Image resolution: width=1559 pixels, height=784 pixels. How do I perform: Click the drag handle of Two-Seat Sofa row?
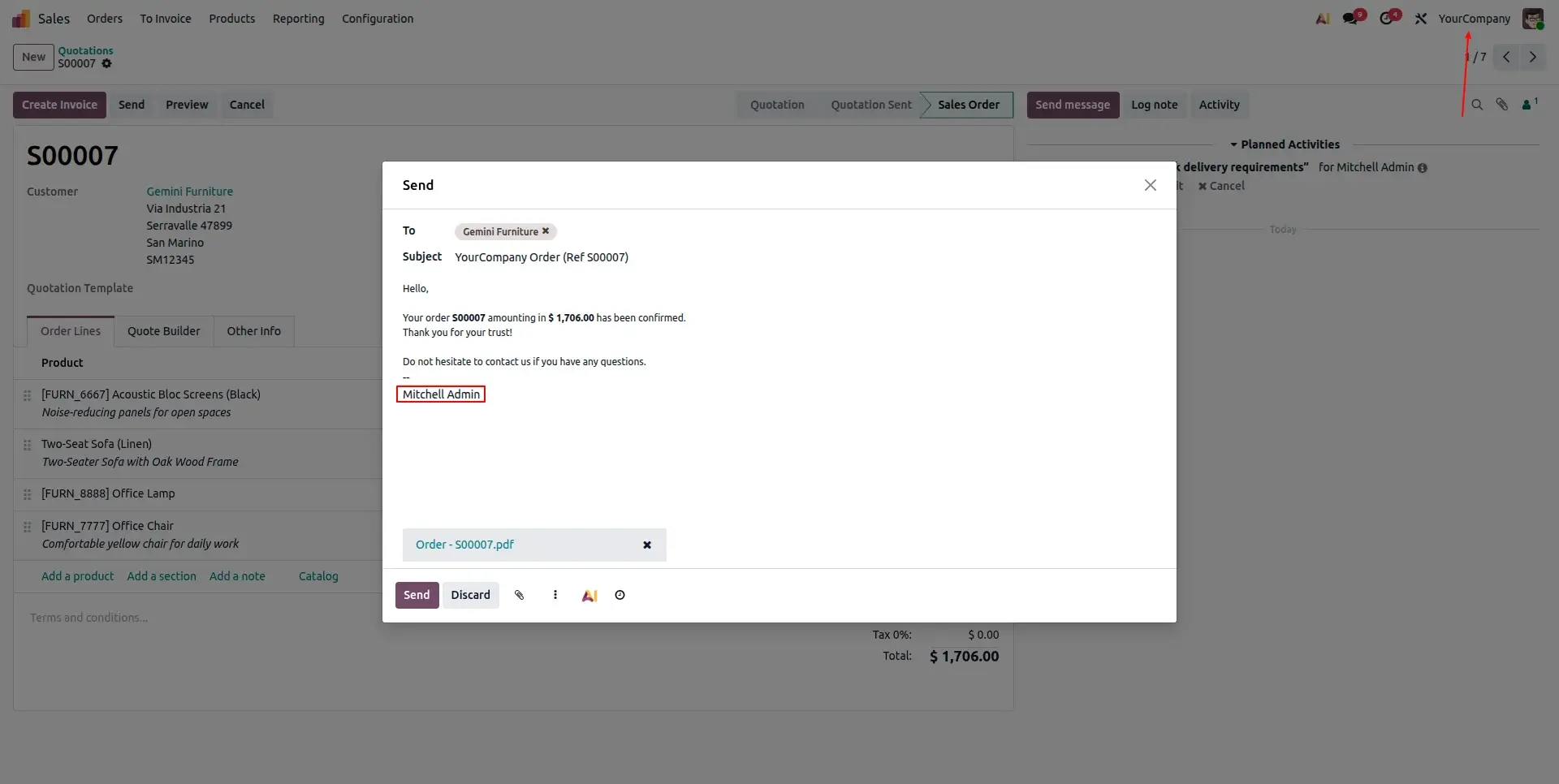(x=27, y=445)
